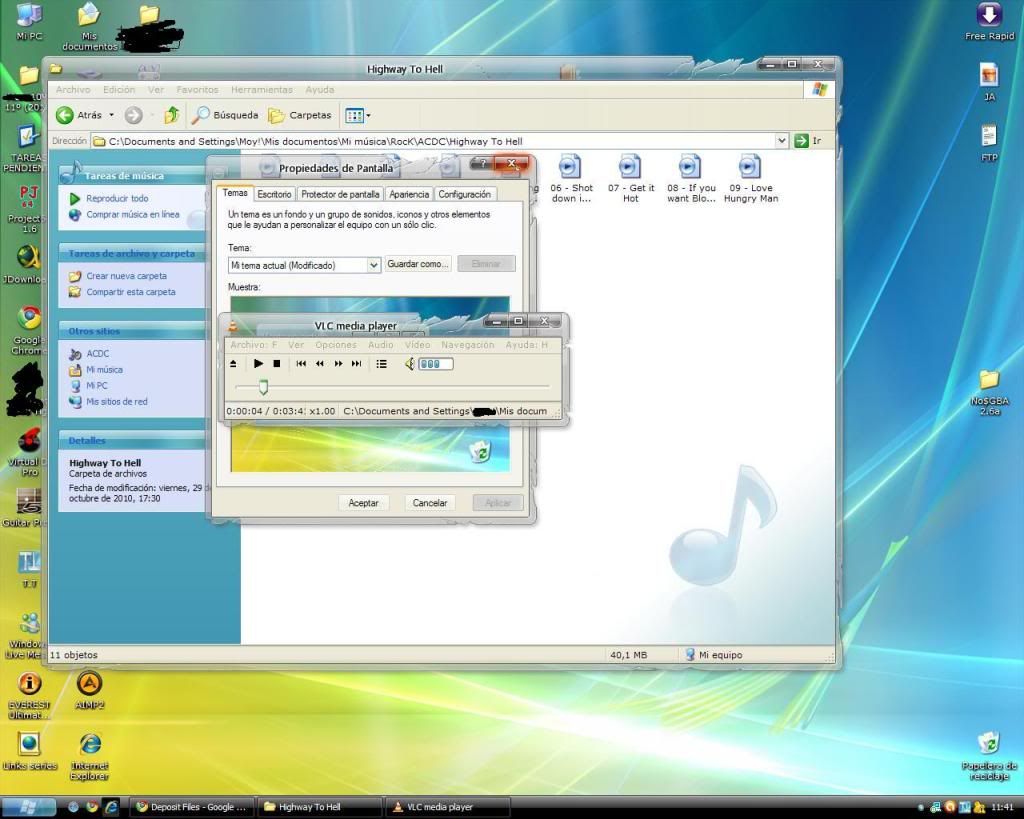Image resolution: width=1024 pixels, height=819 pixels.
Task: Click the Papelera de reciclaje icon
Action: pos(989,756)
